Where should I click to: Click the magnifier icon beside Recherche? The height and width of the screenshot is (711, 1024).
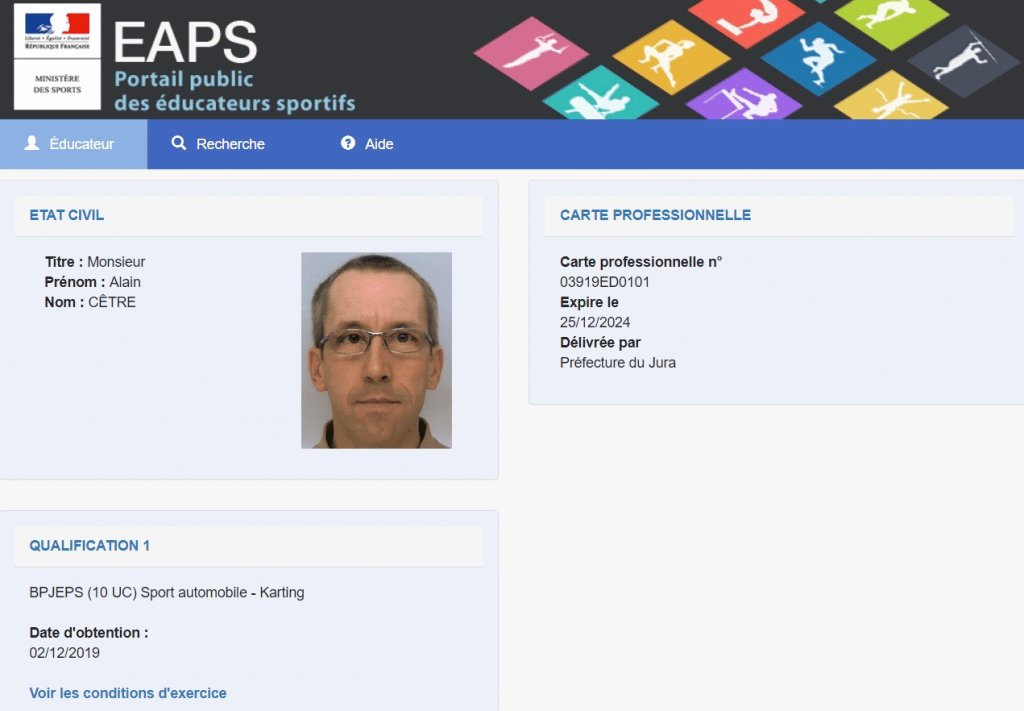coord(179,144)
